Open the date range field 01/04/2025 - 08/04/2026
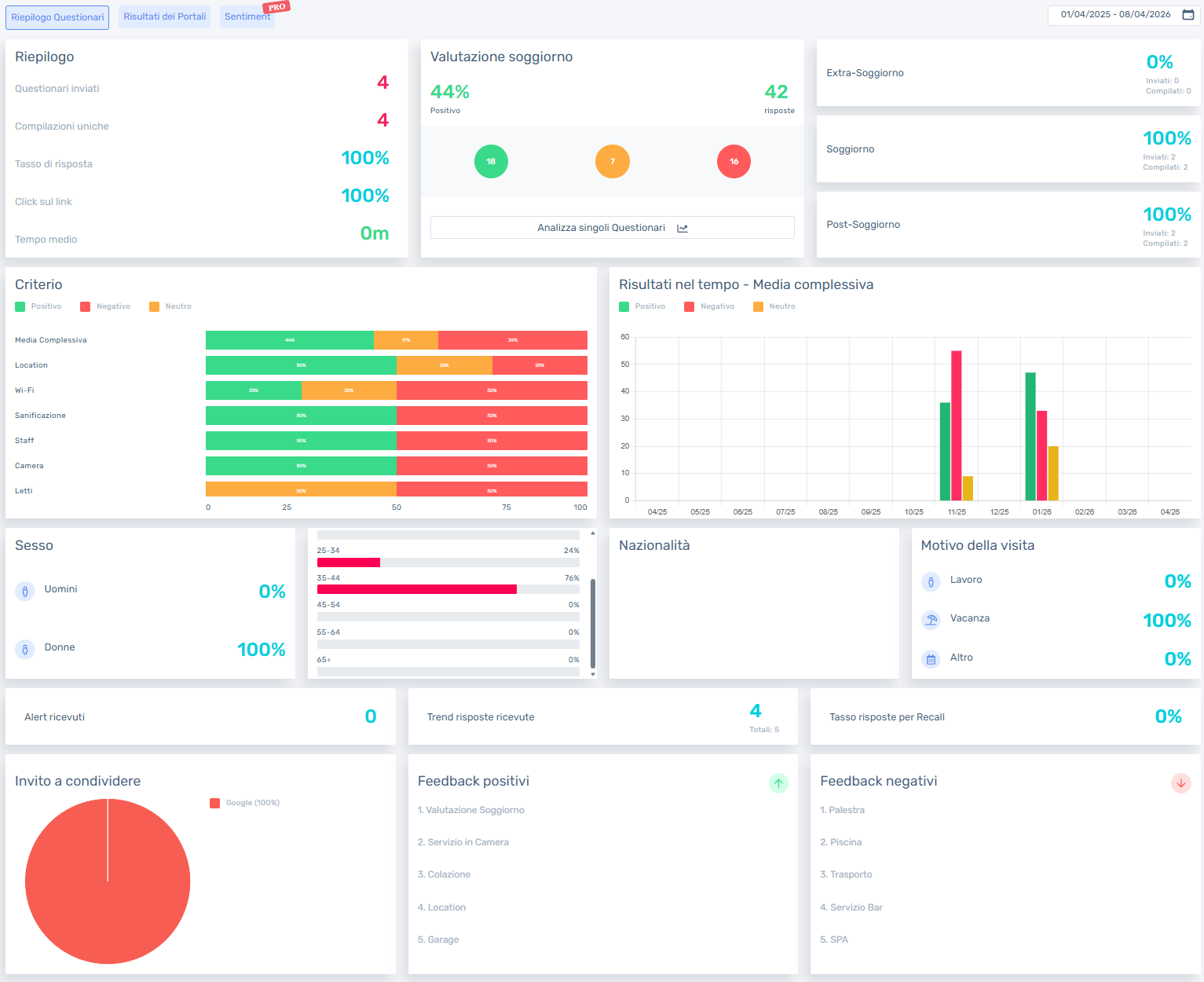The height and width of the screenshot is (982, 1204). [1124, 15]
